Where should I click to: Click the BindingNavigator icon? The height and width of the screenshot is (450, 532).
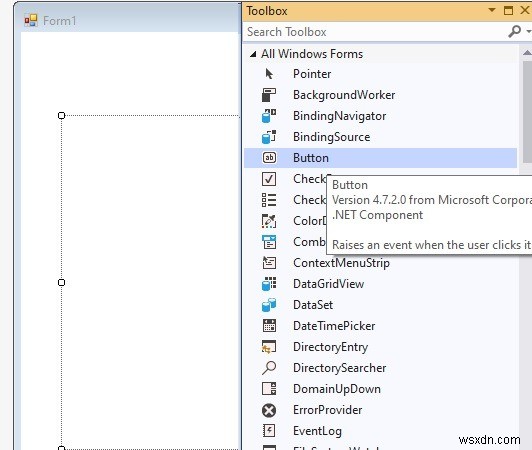pos(269,116)
